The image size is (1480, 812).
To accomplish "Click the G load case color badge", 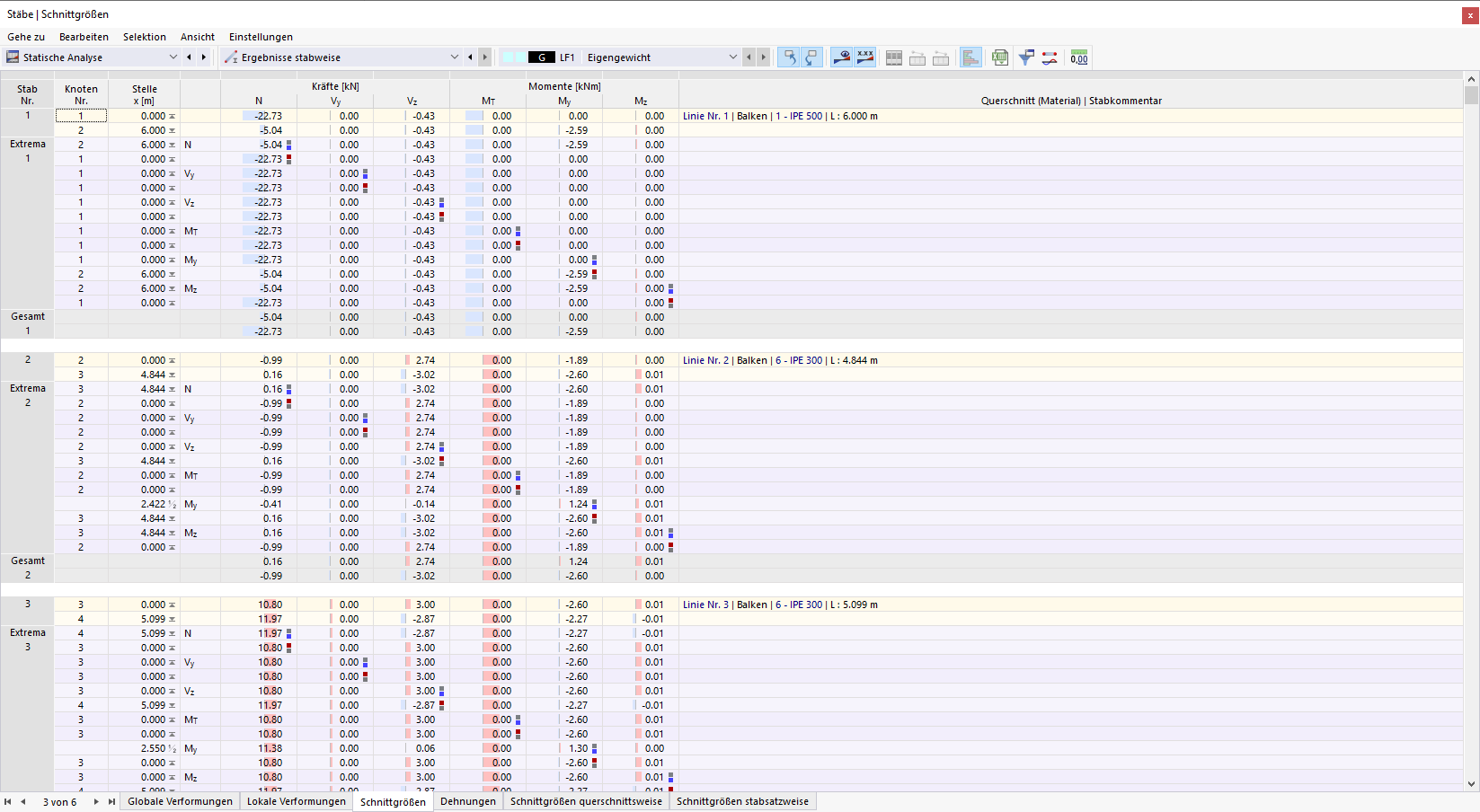I will [542, 57].
